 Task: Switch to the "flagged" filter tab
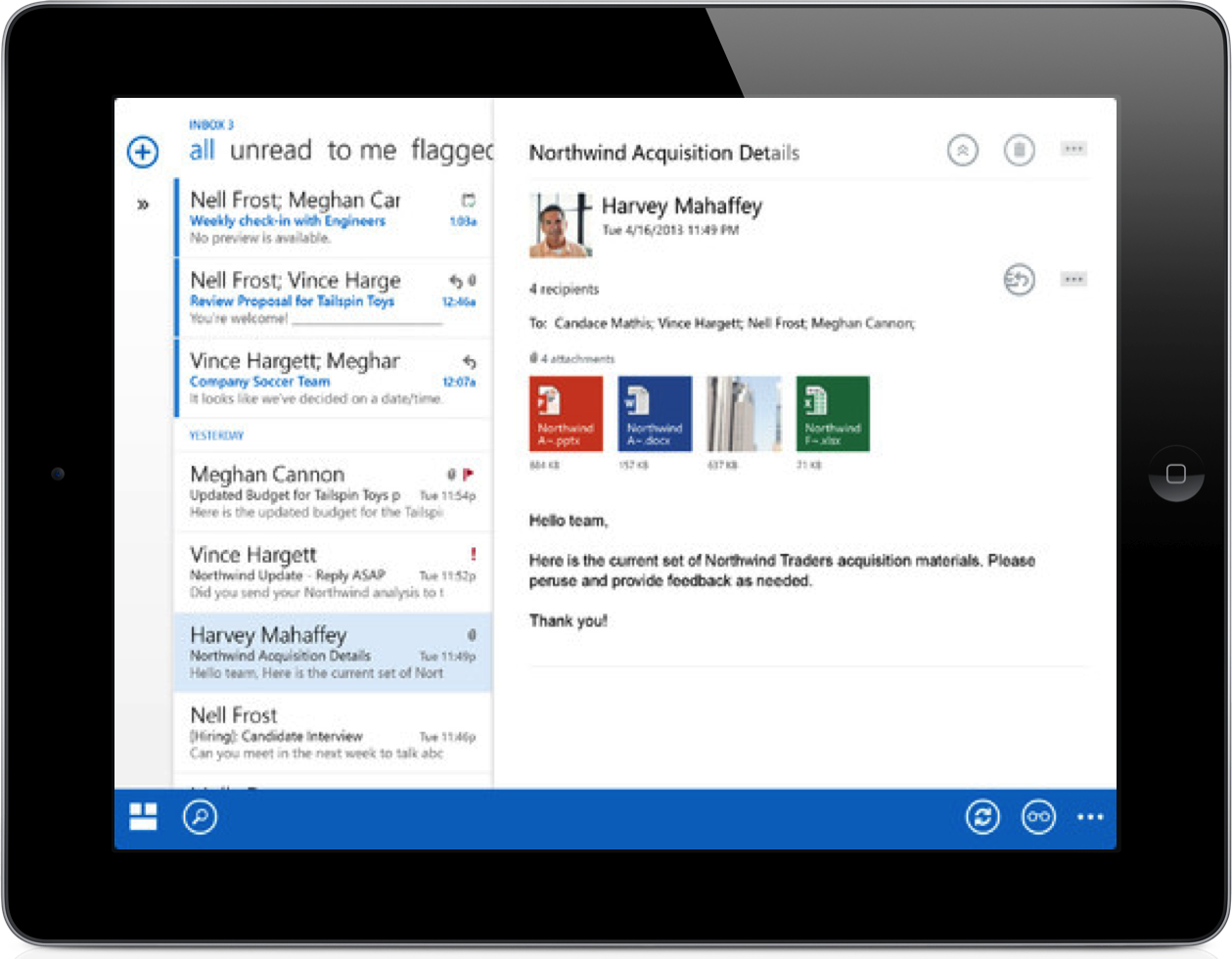(x=452, y=151)
